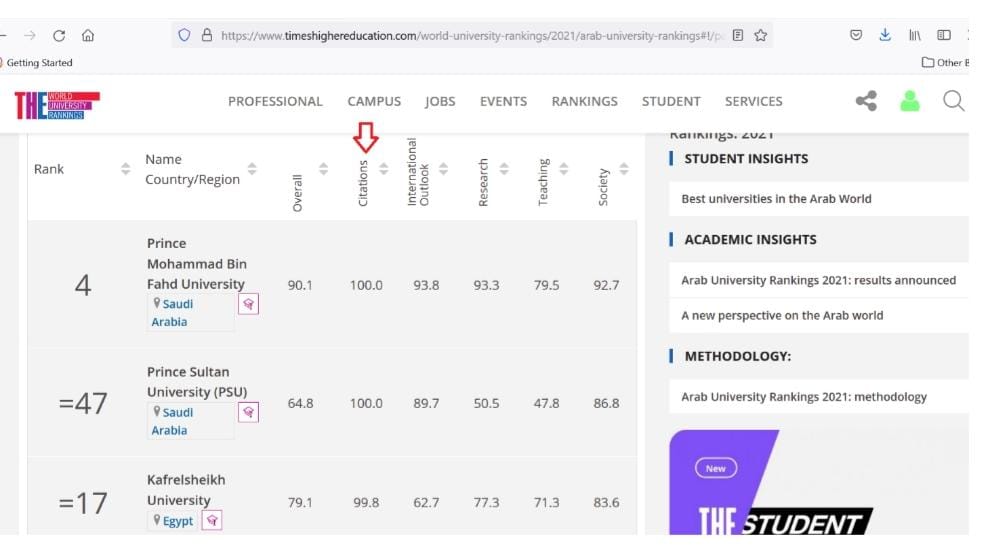Click the share icon in site header

[866, 101]
